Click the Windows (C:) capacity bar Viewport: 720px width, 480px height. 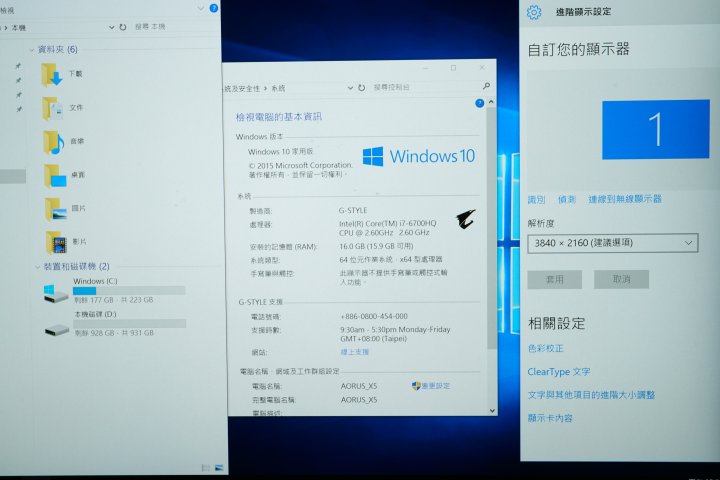[129, 291]
